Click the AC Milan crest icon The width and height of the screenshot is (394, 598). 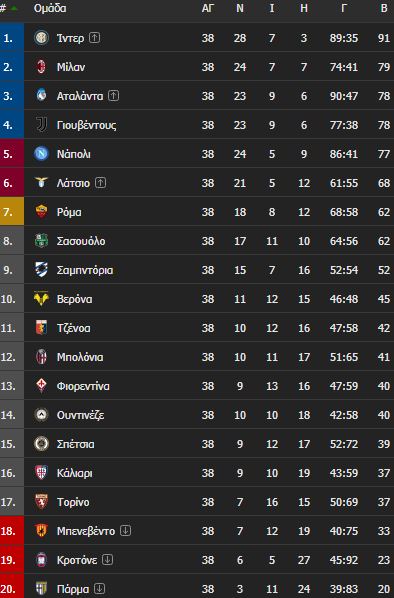coord(41,67)
